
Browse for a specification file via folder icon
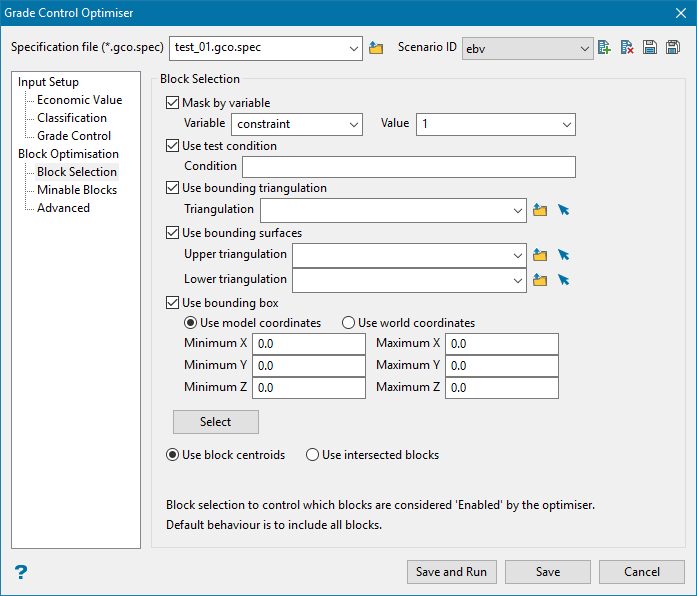376,48
